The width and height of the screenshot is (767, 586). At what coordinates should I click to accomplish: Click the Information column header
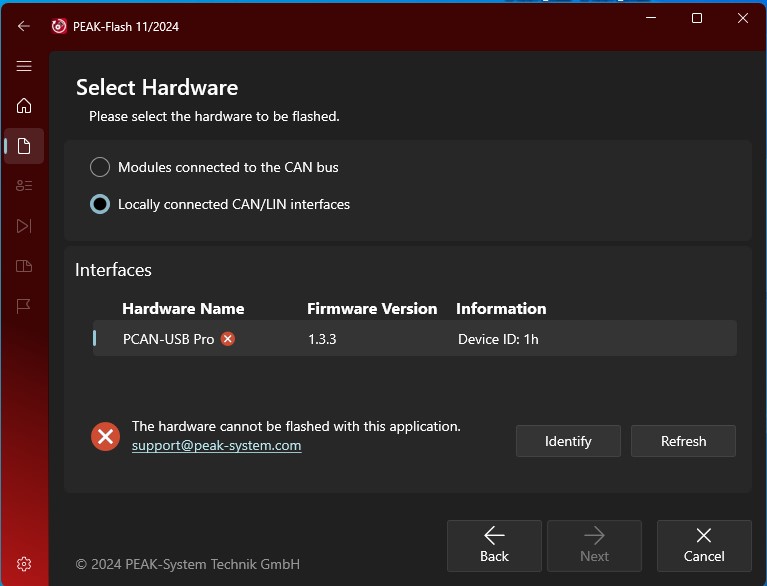tap(501, 309)
